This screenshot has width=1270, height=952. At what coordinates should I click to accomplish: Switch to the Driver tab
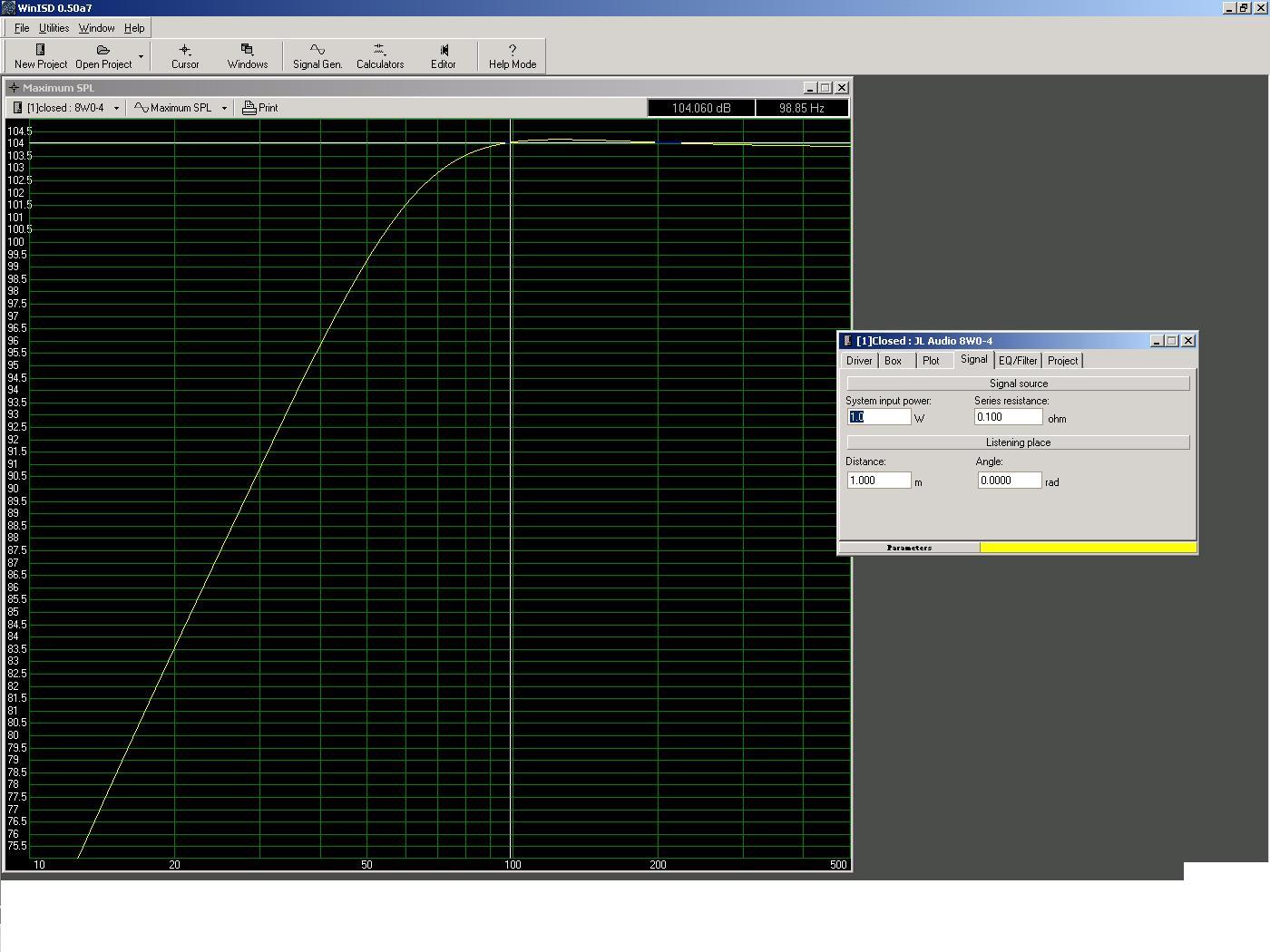click(x=859, y=361)
